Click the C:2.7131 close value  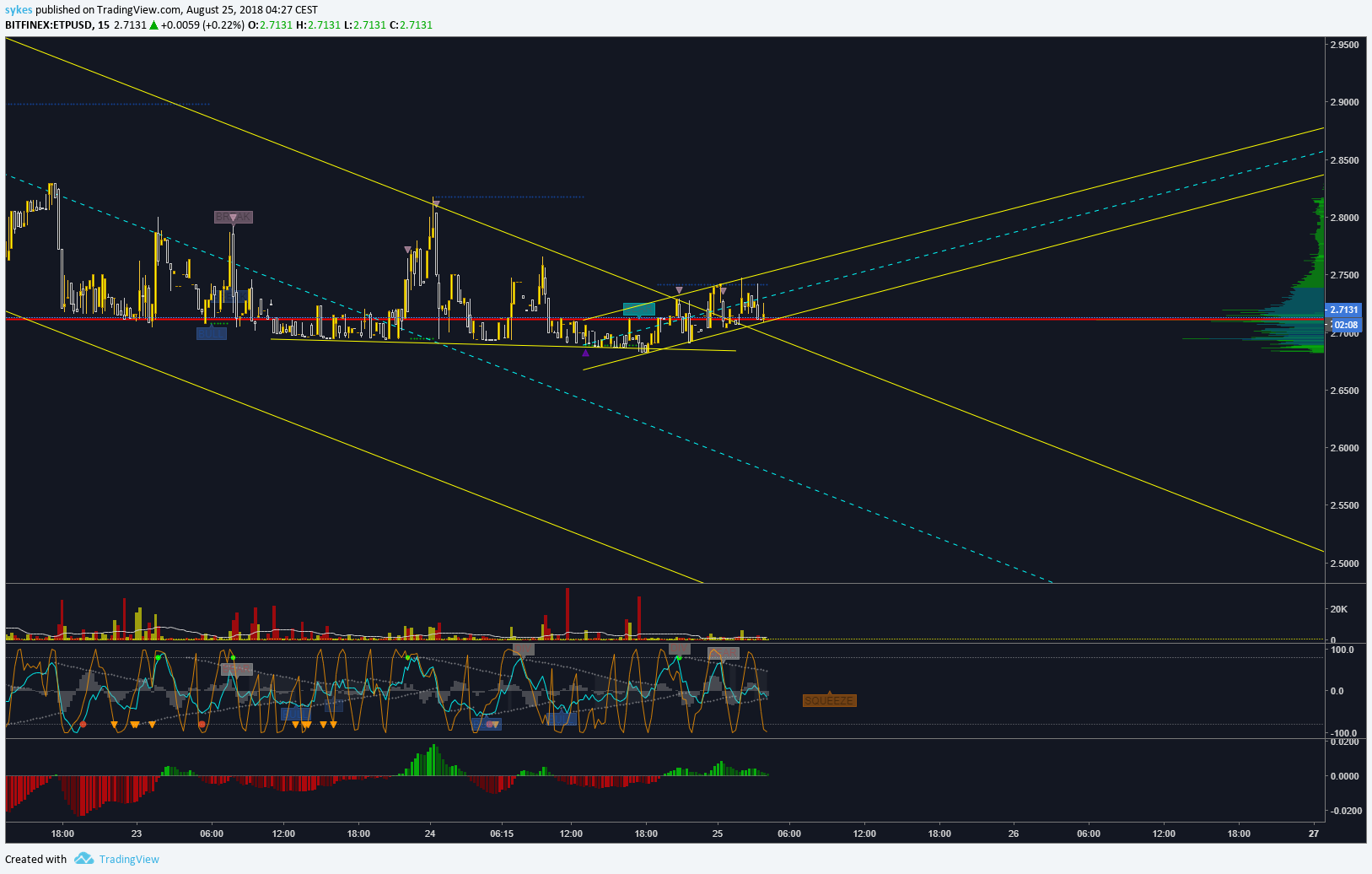411,24
